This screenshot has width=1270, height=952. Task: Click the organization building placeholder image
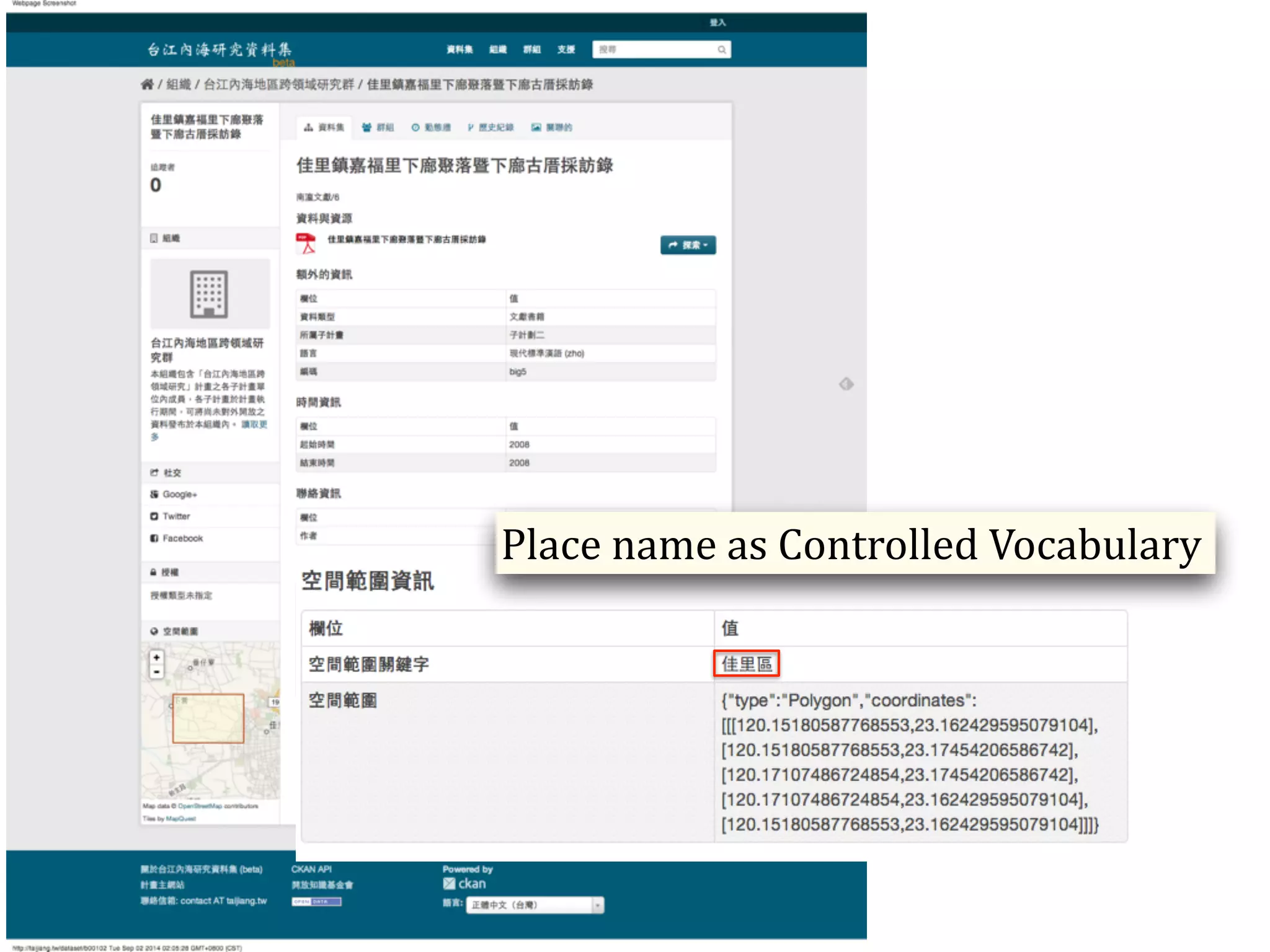(210, 294)
